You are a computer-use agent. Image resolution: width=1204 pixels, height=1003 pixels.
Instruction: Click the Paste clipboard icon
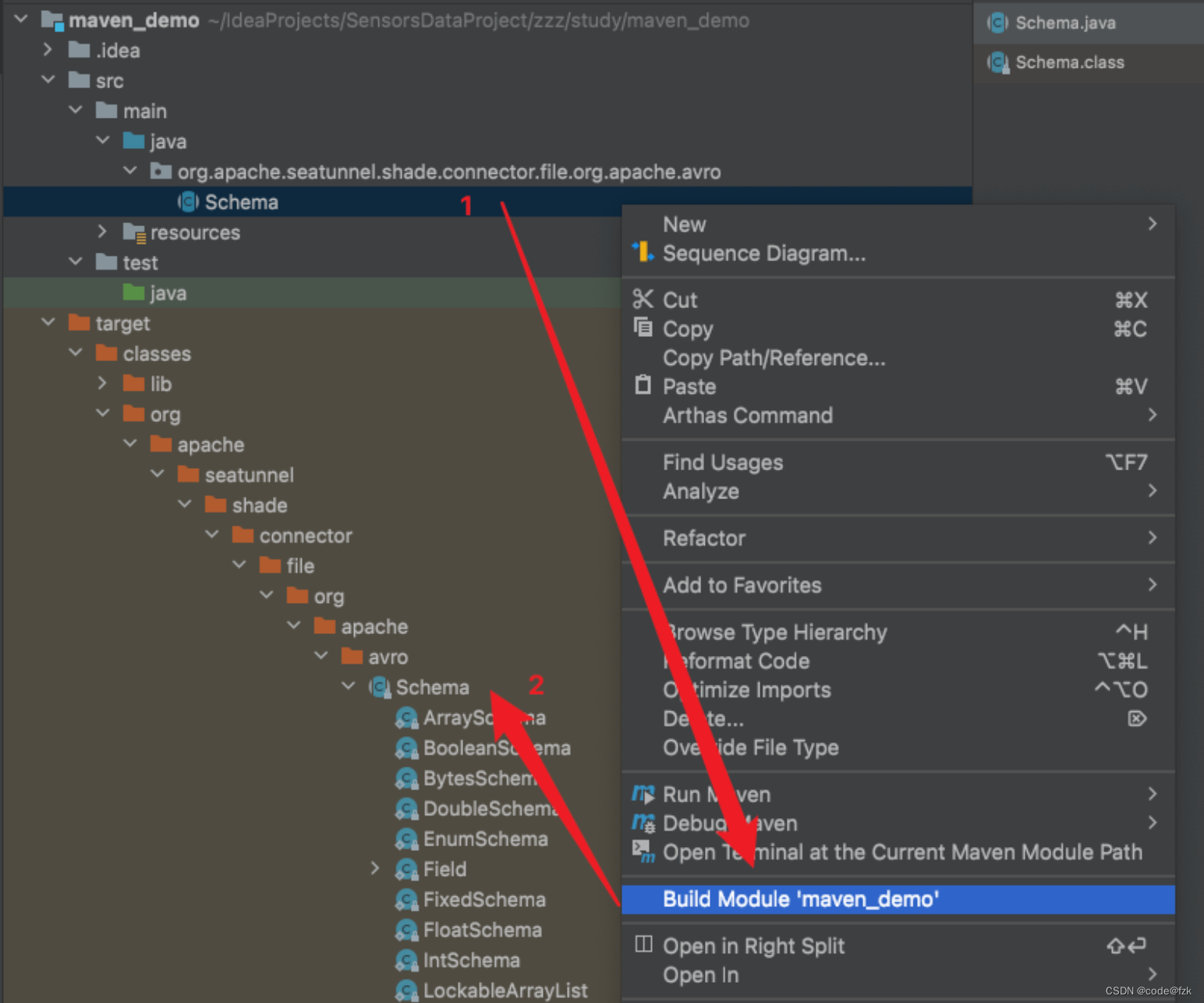click(643, 385)
